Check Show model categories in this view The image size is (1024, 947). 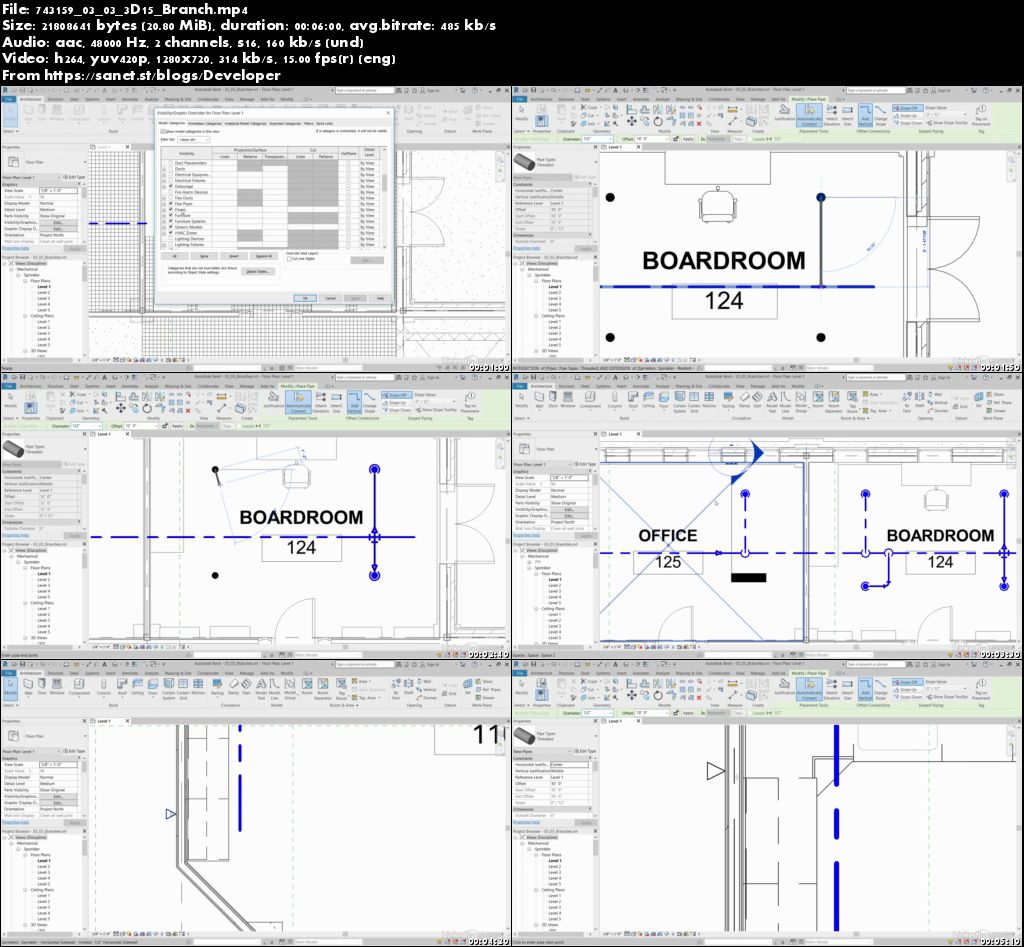pyautogui.click(x=162, y=131)
